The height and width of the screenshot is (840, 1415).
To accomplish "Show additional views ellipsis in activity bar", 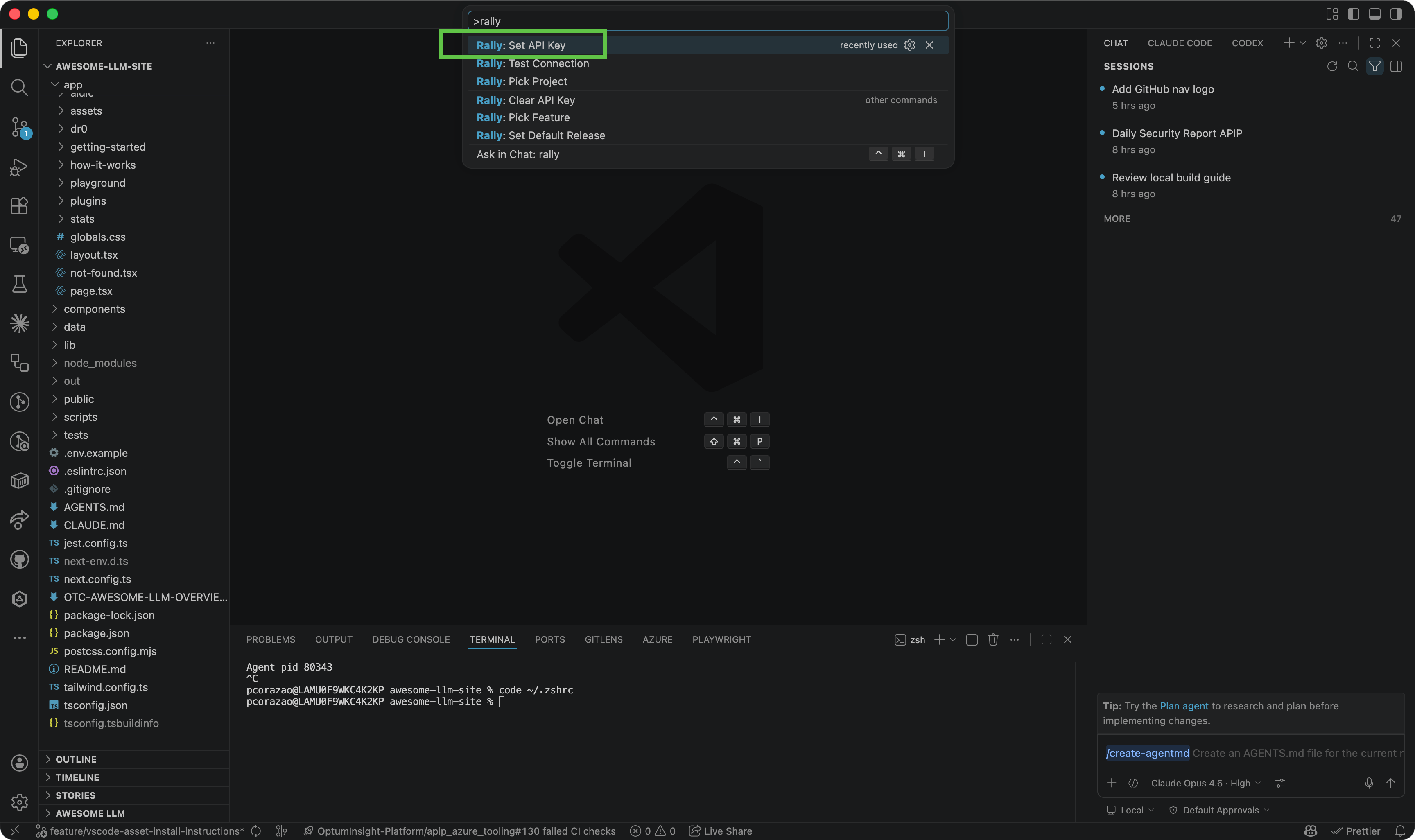I will (x=19, y=638).
